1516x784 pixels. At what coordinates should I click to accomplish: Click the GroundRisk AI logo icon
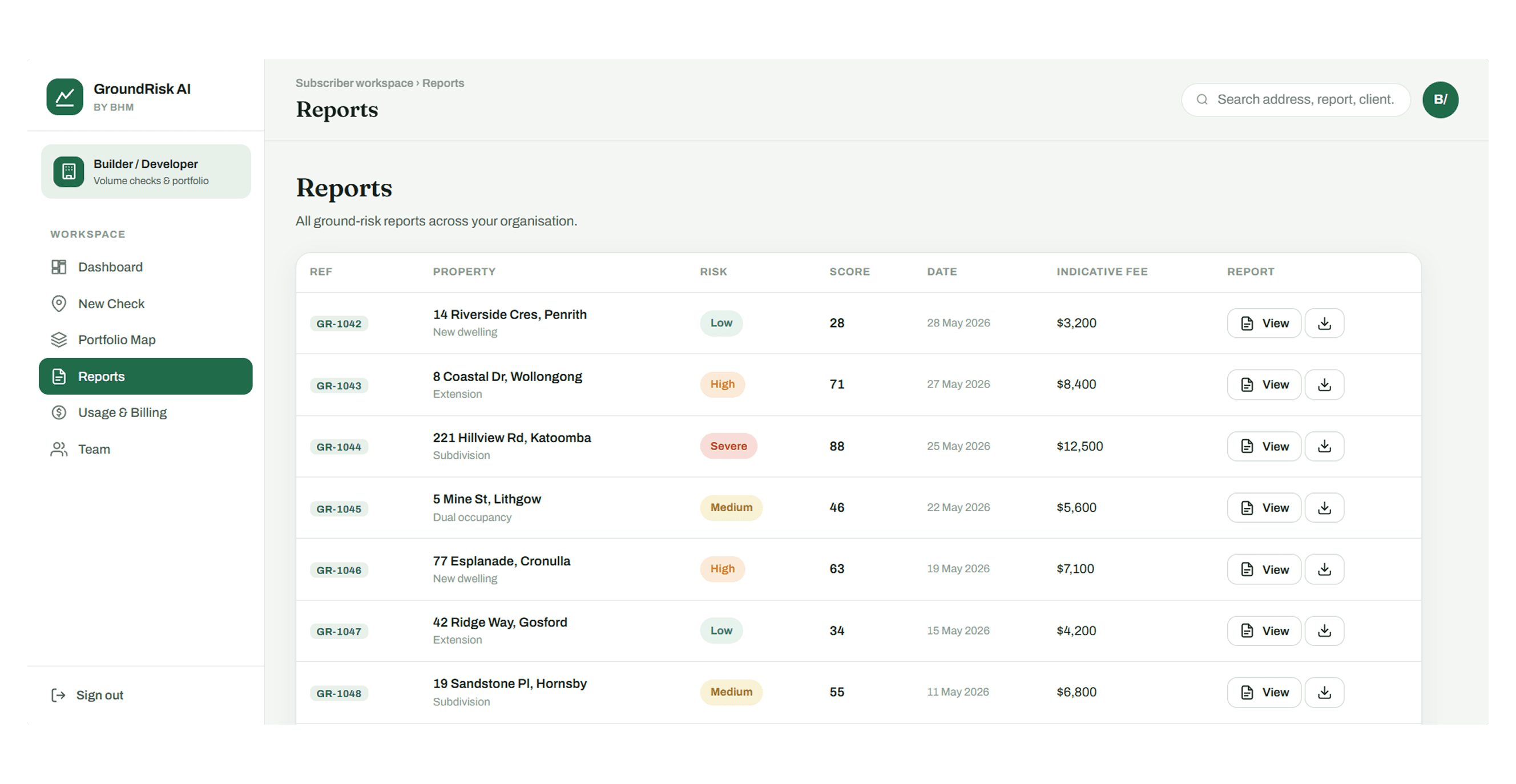click(64, 96)
